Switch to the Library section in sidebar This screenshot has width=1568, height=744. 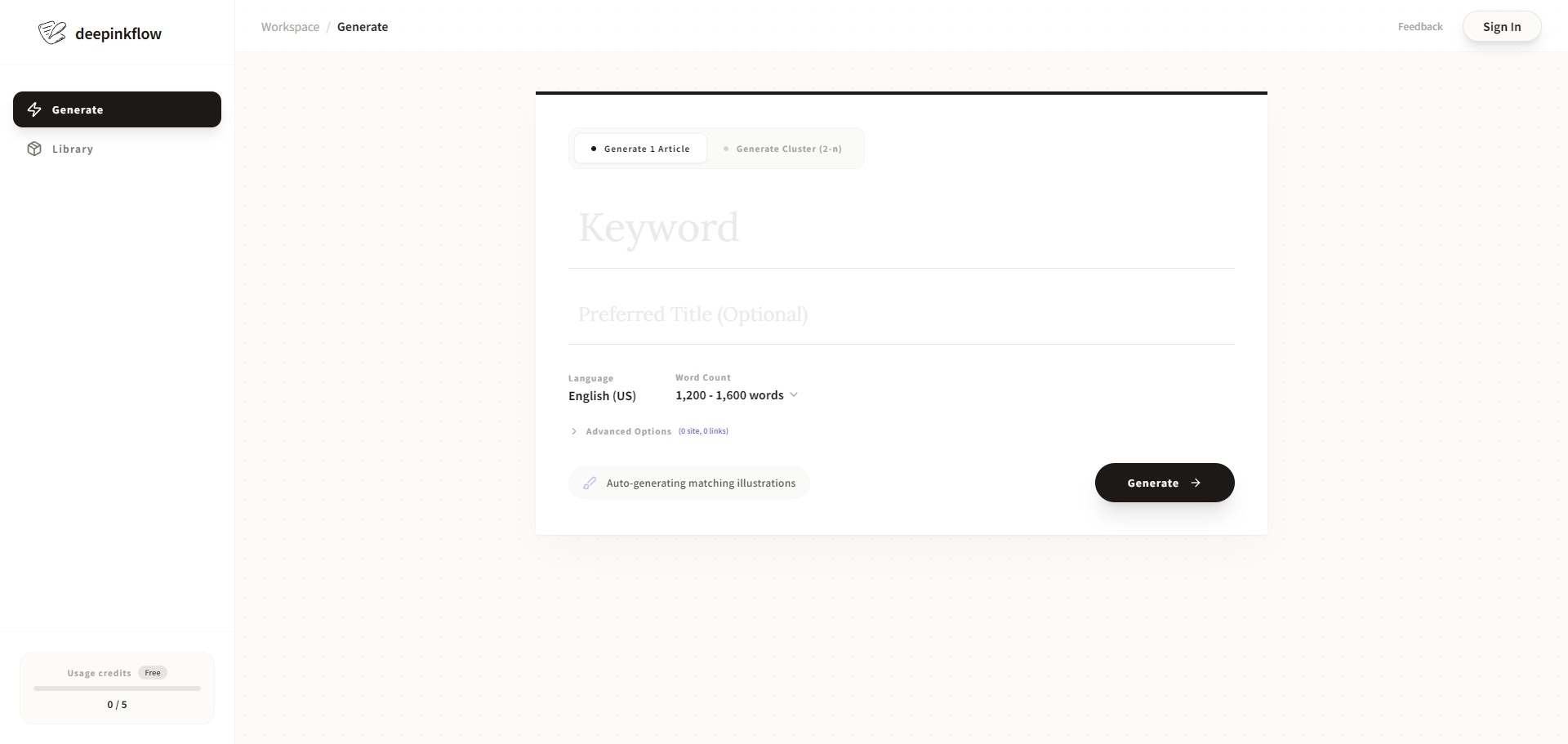tap(73, 149)
